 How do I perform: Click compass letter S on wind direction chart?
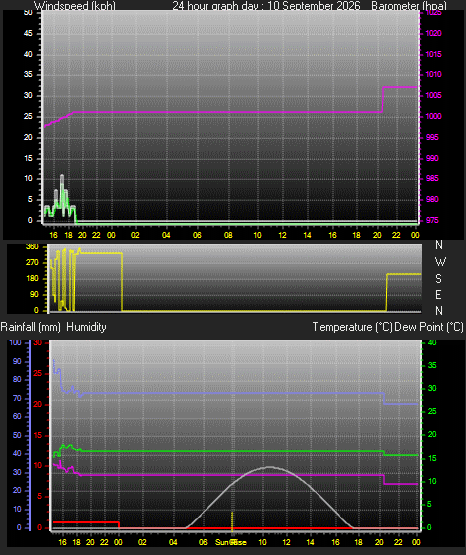pyautogui.click(x=438, y=279)
